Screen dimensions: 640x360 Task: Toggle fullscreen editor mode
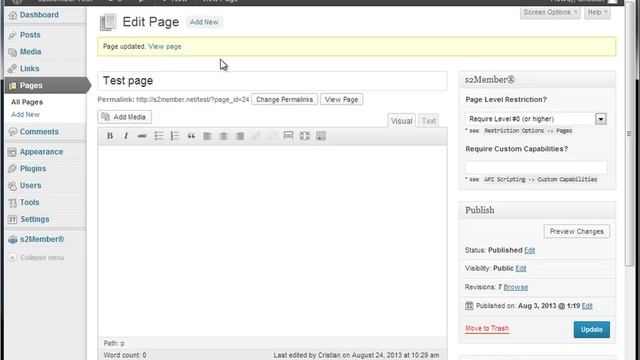pyautogui.click(x=304, y=136)
